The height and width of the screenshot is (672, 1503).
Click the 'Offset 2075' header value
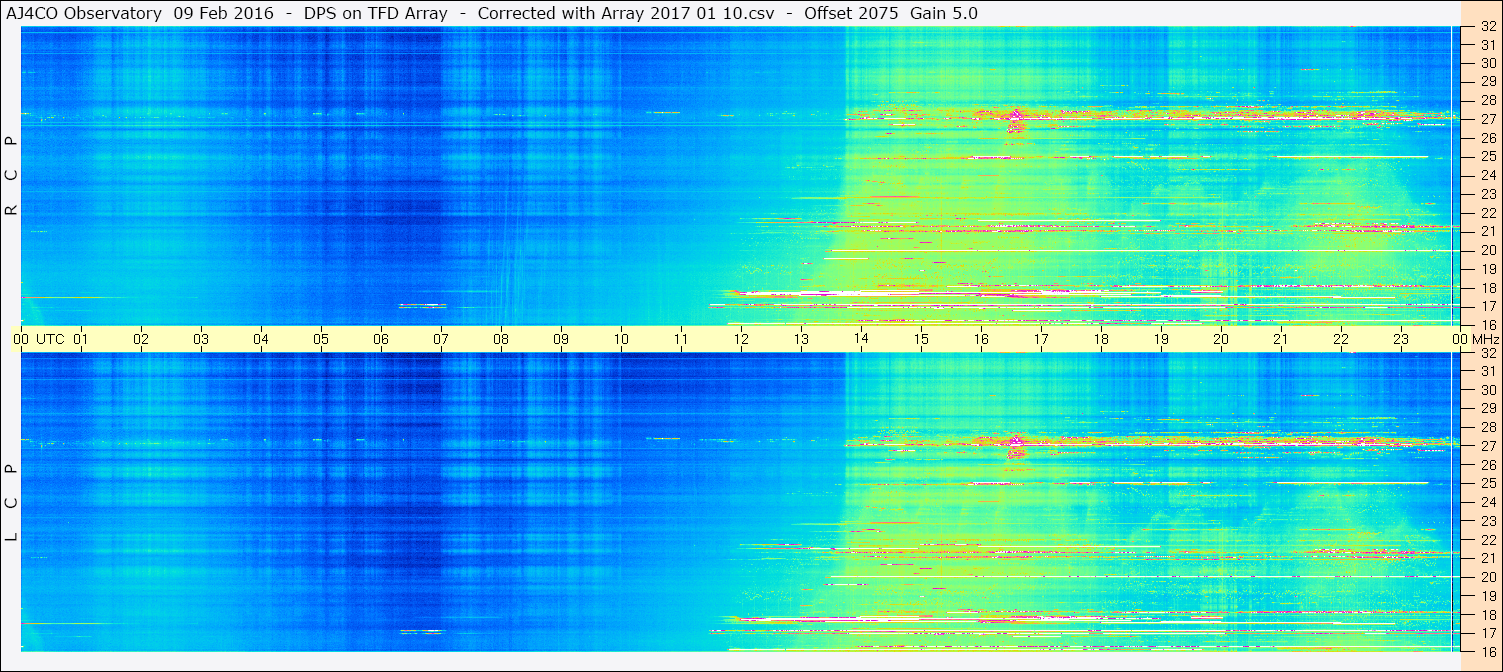pos(851,13)
